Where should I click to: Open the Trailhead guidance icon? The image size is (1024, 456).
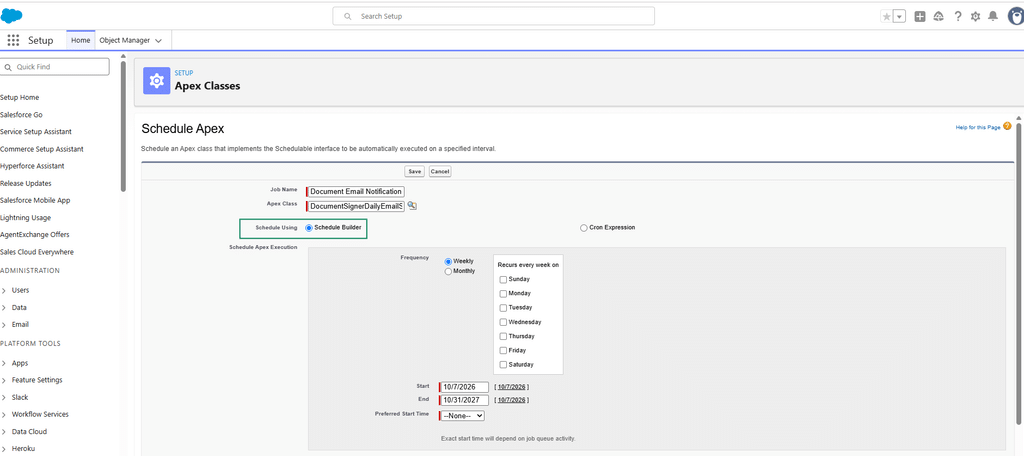[x=938, y=17]
